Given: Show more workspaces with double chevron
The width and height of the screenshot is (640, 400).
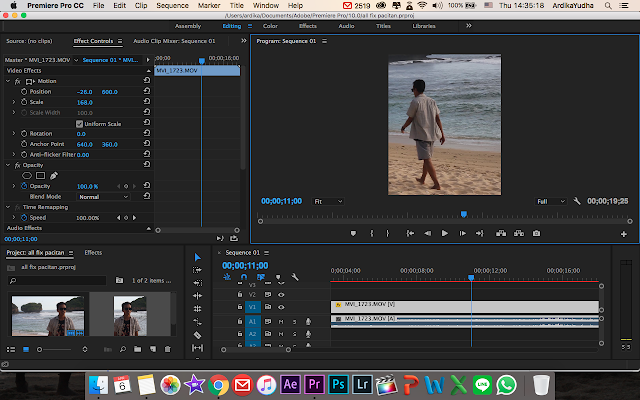Looking at the screenshot, I should (x=469, y=26).
